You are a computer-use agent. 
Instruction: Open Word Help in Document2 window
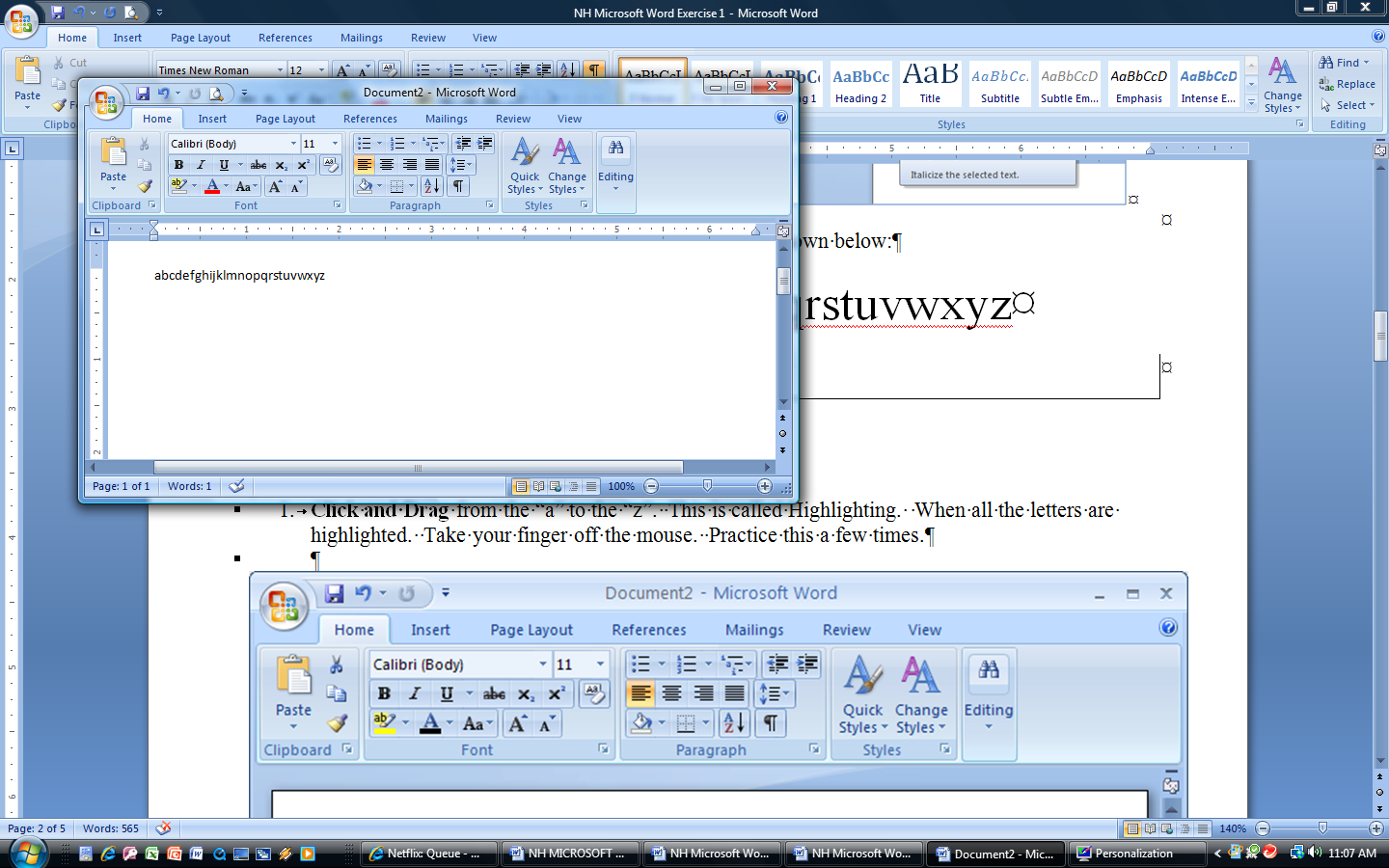click(x=781, y=118)
